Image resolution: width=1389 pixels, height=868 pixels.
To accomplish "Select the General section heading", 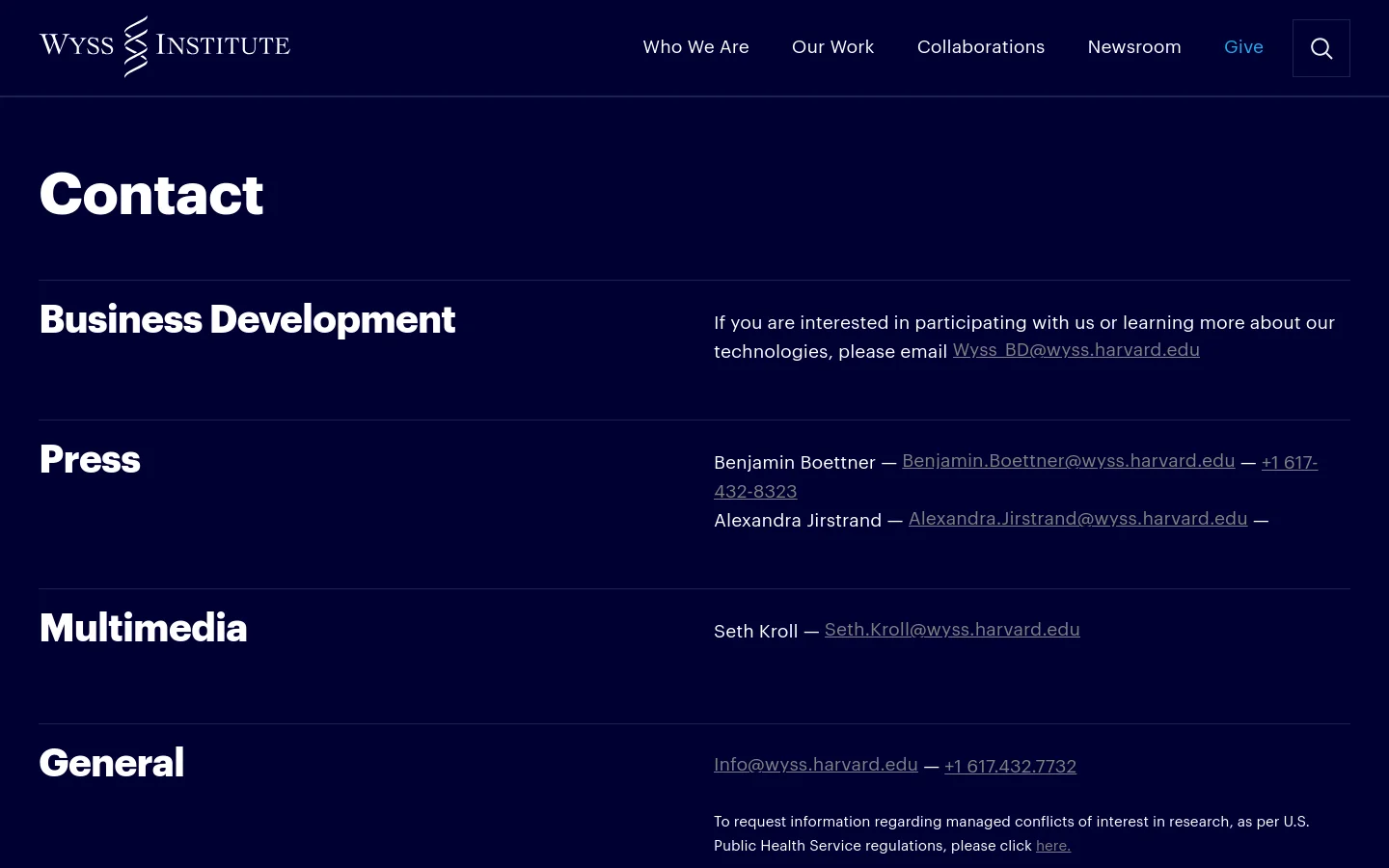I will pos(112,763).
